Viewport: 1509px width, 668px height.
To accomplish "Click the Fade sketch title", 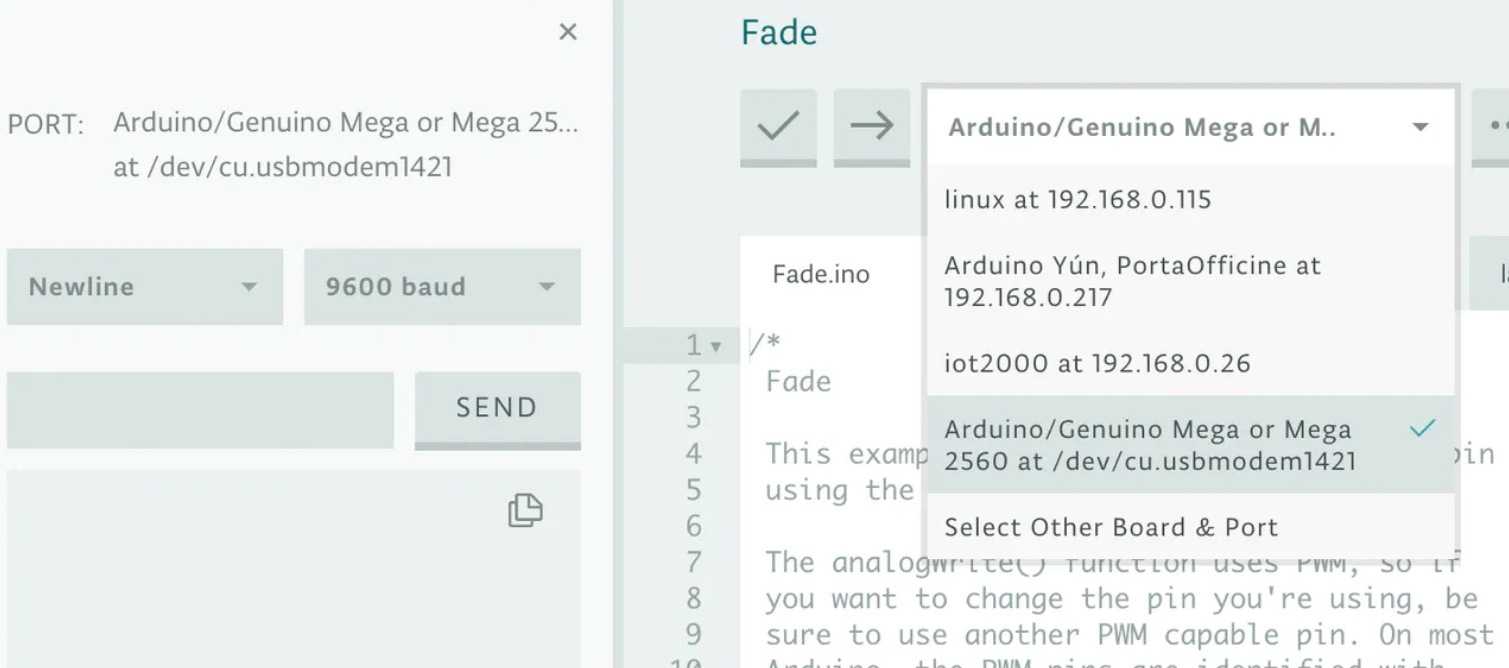I will pyautogui.click(x=779, y=33).
